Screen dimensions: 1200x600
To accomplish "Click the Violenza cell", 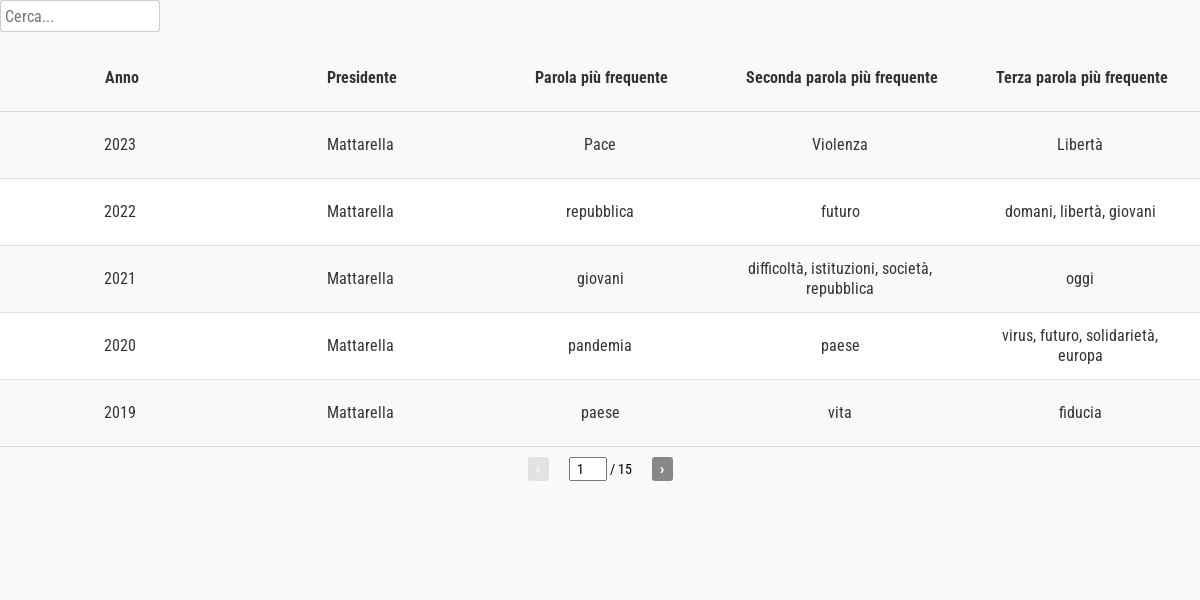I will [x=840, y=145].
